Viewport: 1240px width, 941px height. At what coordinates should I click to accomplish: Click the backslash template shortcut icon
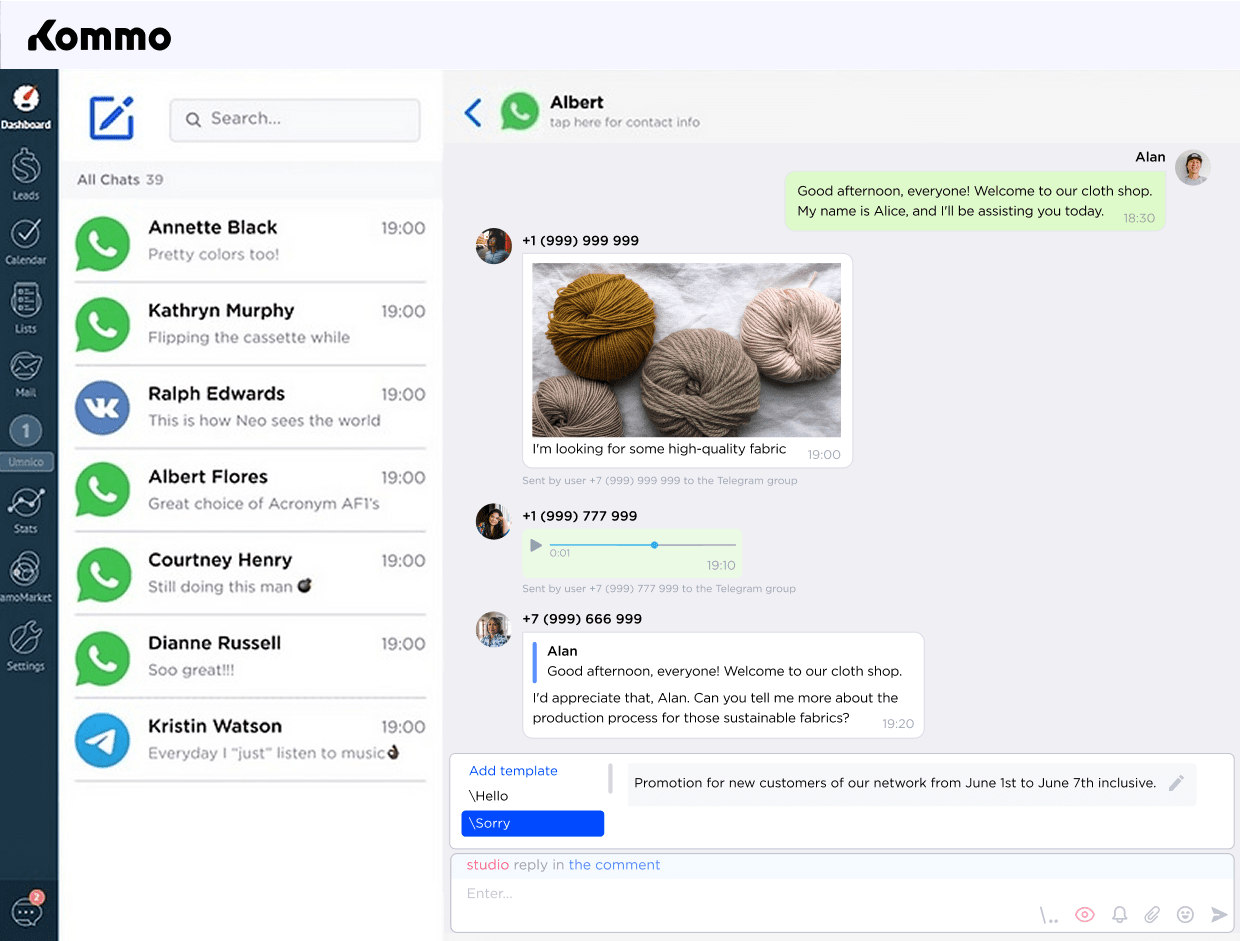pos(1048,914)
